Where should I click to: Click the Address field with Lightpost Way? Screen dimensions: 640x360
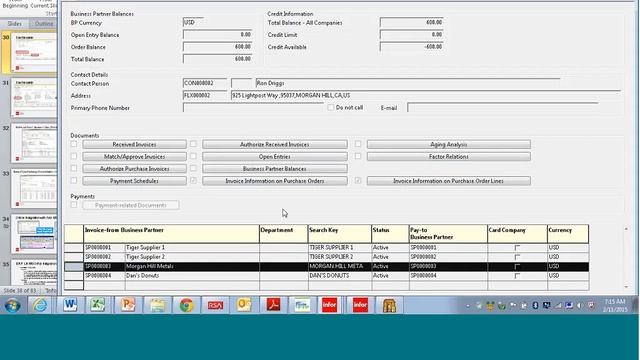pyautogui.click(x=426, y=96)
